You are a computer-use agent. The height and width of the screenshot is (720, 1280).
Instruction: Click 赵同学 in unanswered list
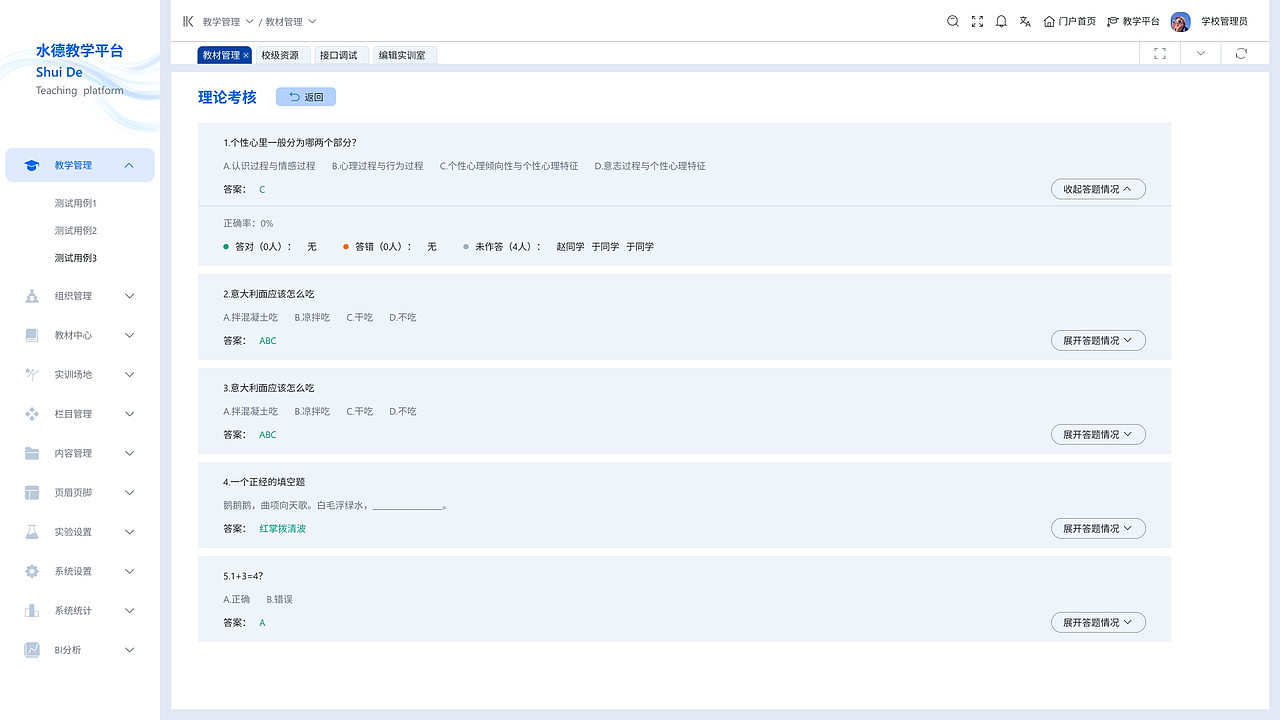point(570,246)
